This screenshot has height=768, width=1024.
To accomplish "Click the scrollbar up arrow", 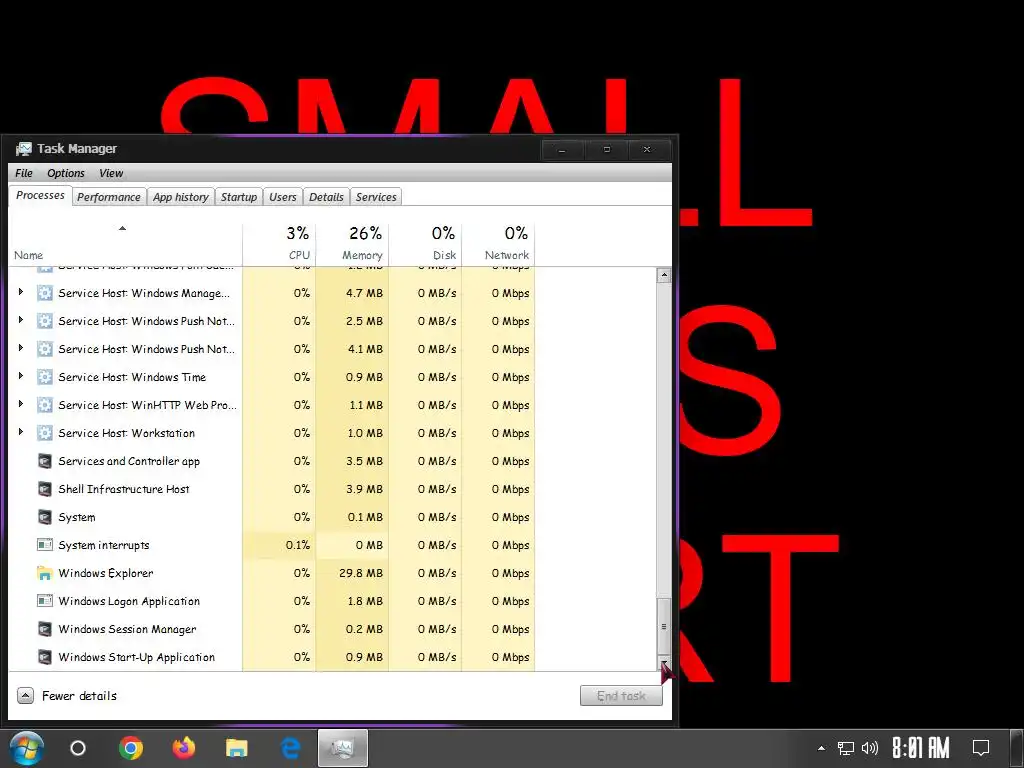I will click(664, 275).
